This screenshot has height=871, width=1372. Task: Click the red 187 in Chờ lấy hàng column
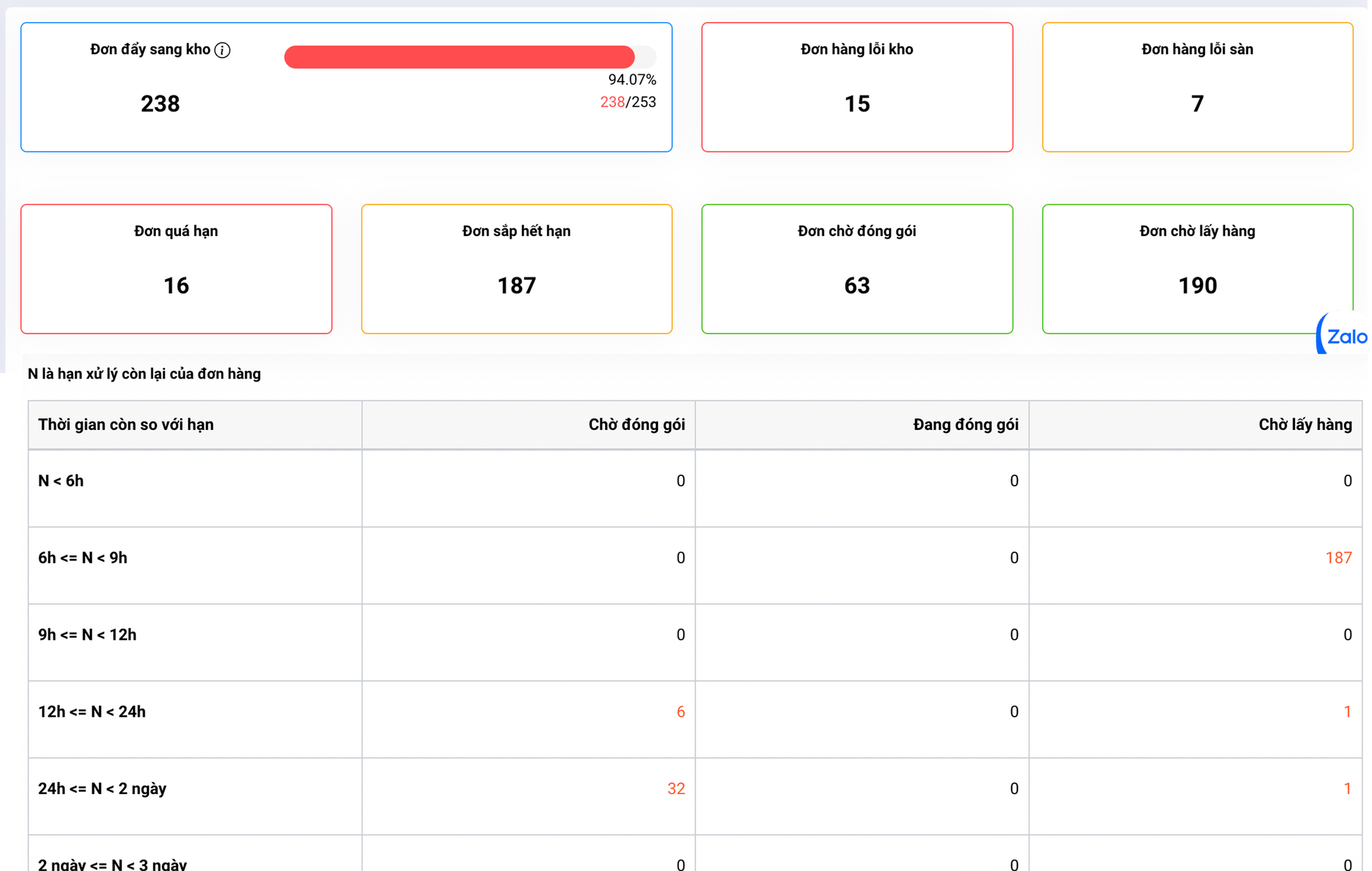tap(1338, 558)
